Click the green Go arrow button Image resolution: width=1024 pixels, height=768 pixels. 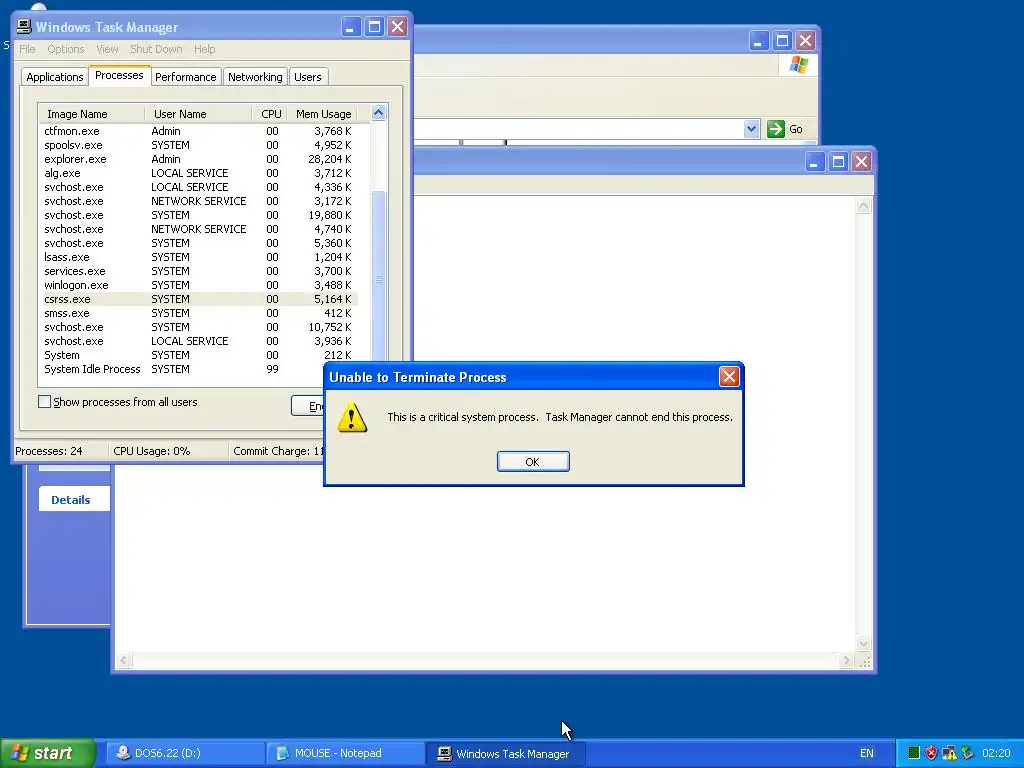tap(775, 129)
